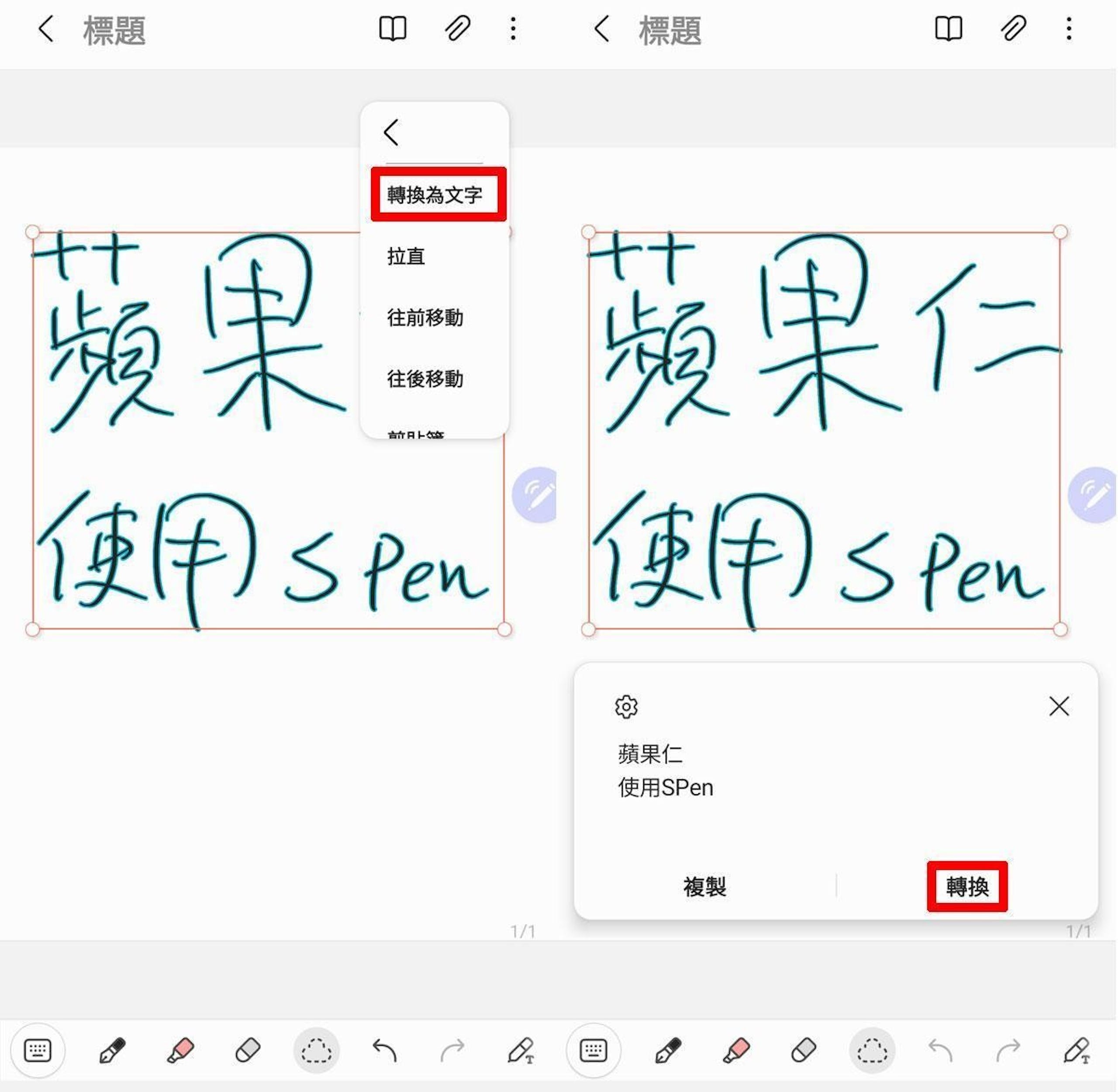The height and width of the screenshot is (1092, 1118).
Task: Tap recognized text 使用SPen in conversion panel
Action: [666, 788]
